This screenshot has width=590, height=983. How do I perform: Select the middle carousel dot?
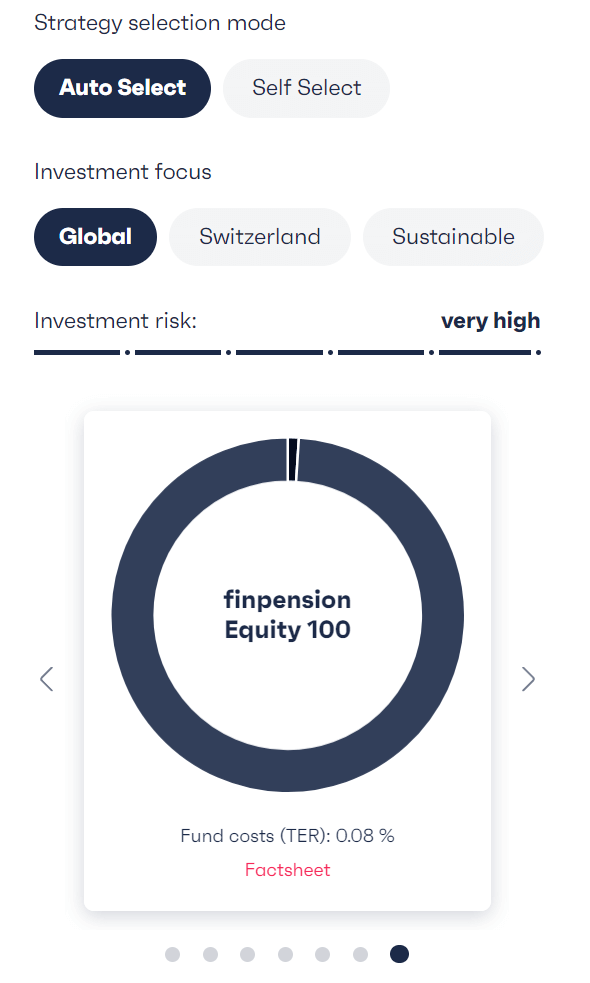pos(286,954)
